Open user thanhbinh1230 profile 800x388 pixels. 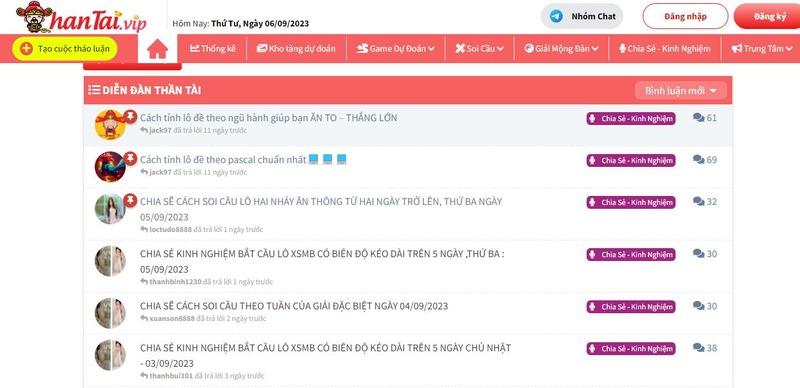coord(175,281)
